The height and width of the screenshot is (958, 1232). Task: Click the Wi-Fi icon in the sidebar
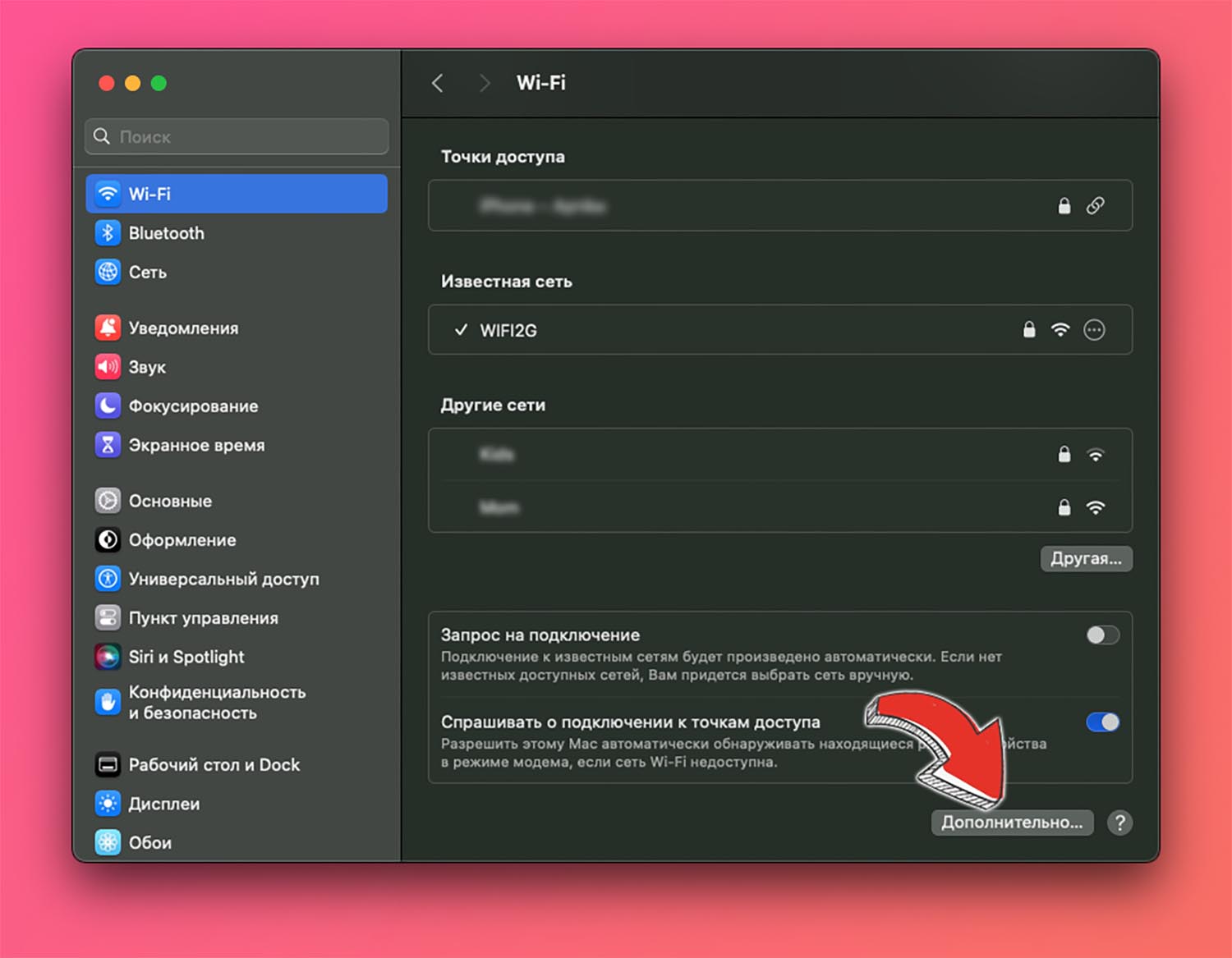tap(108, 194)
